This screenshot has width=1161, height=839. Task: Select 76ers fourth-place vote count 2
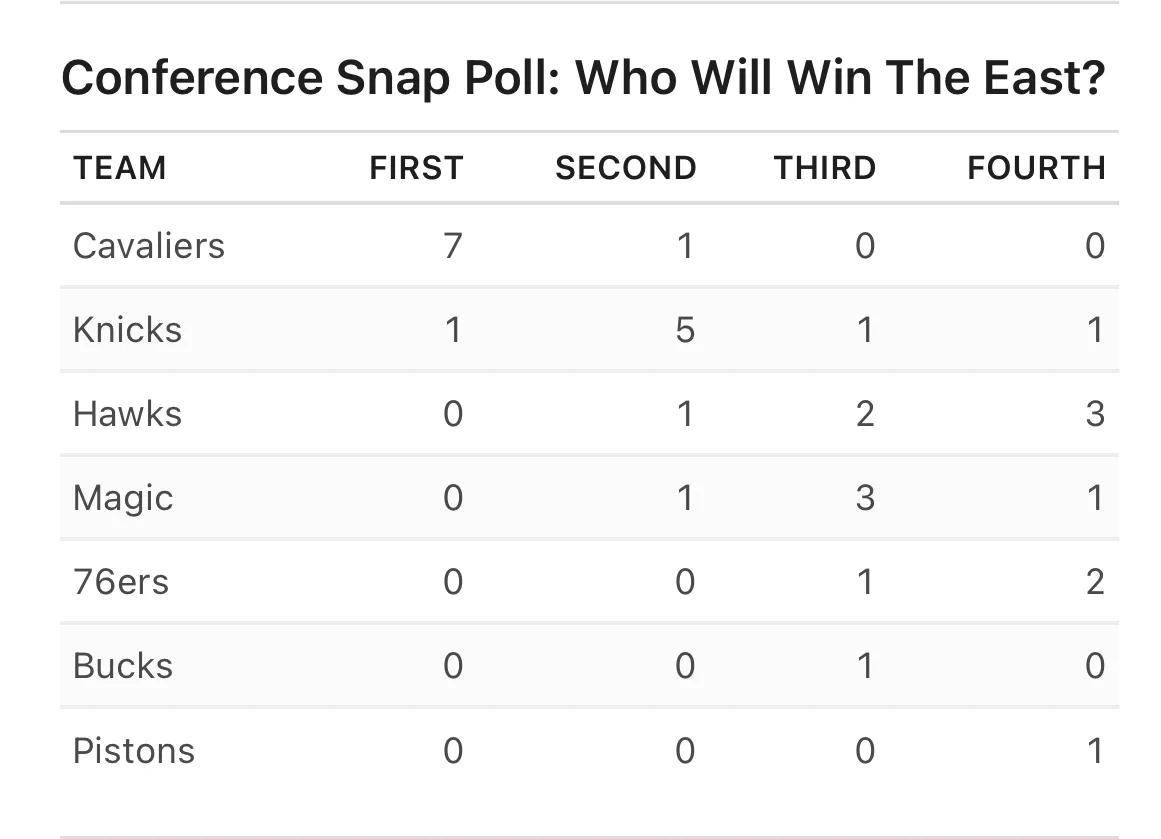tap(1095, 582)
